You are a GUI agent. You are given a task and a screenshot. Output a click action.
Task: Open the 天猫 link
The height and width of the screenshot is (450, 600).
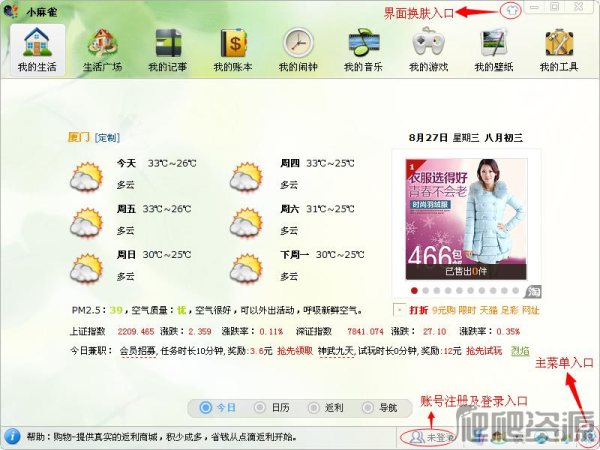489,310
